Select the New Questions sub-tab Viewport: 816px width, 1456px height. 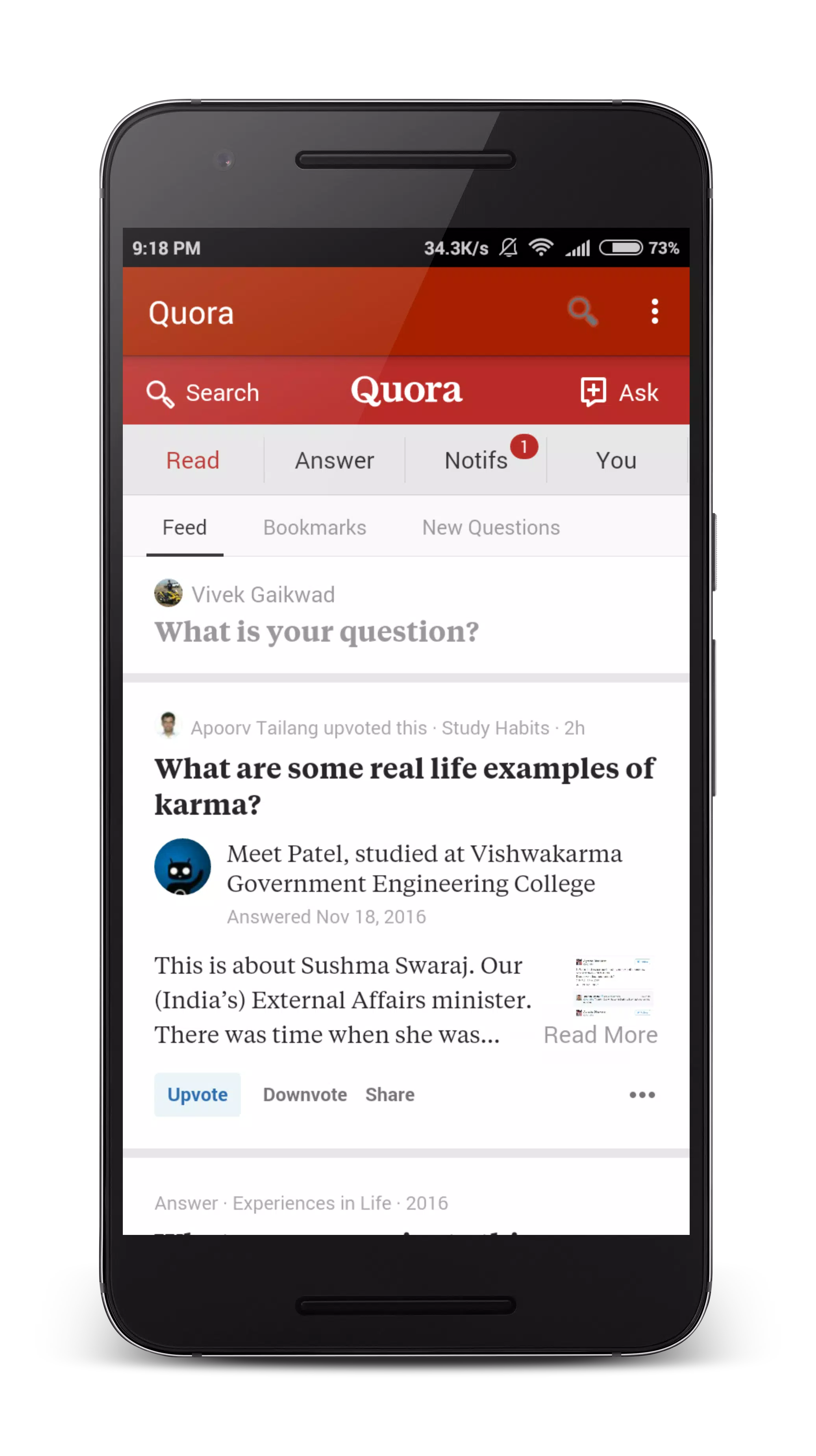491,527
